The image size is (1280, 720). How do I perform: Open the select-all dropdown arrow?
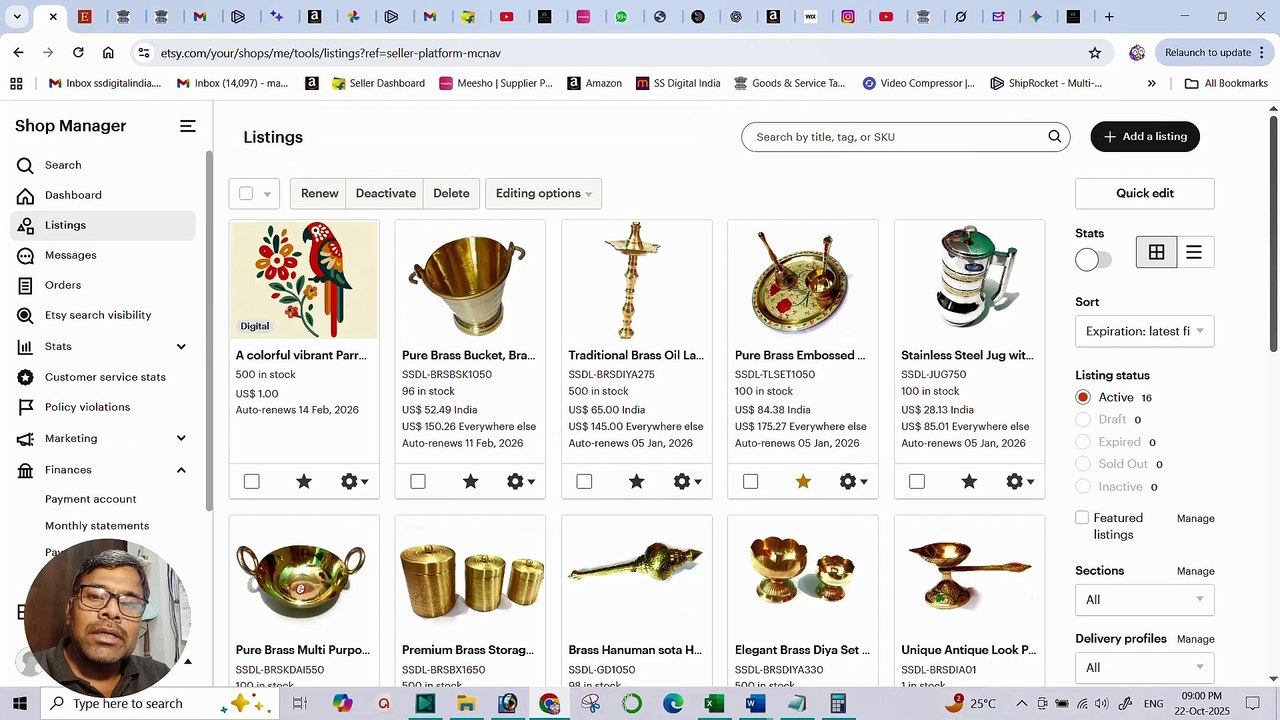click(267, 194)
